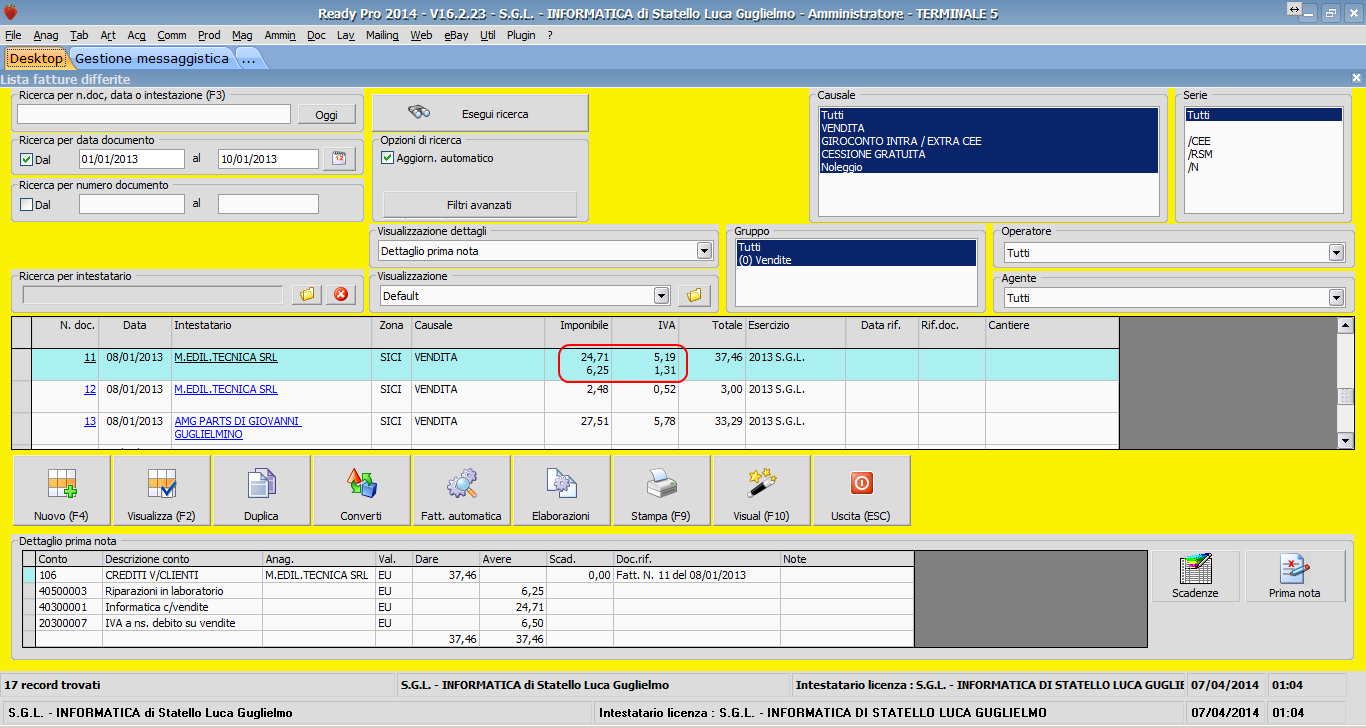Screen dimensions: 1366x728
Task: Expand the Agente dropdown
Action: point(1336,298)
